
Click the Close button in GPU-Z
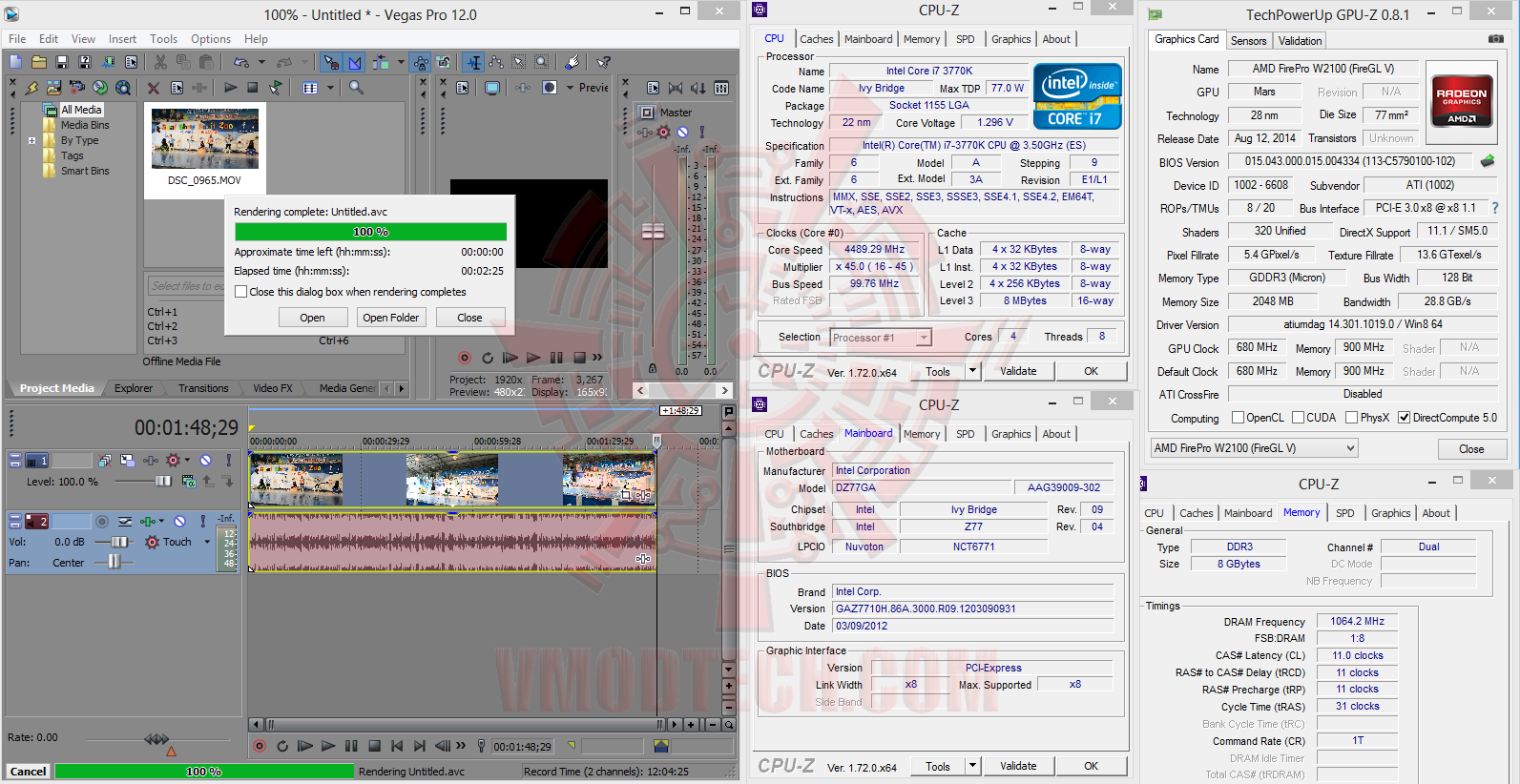coord(1471,449)
